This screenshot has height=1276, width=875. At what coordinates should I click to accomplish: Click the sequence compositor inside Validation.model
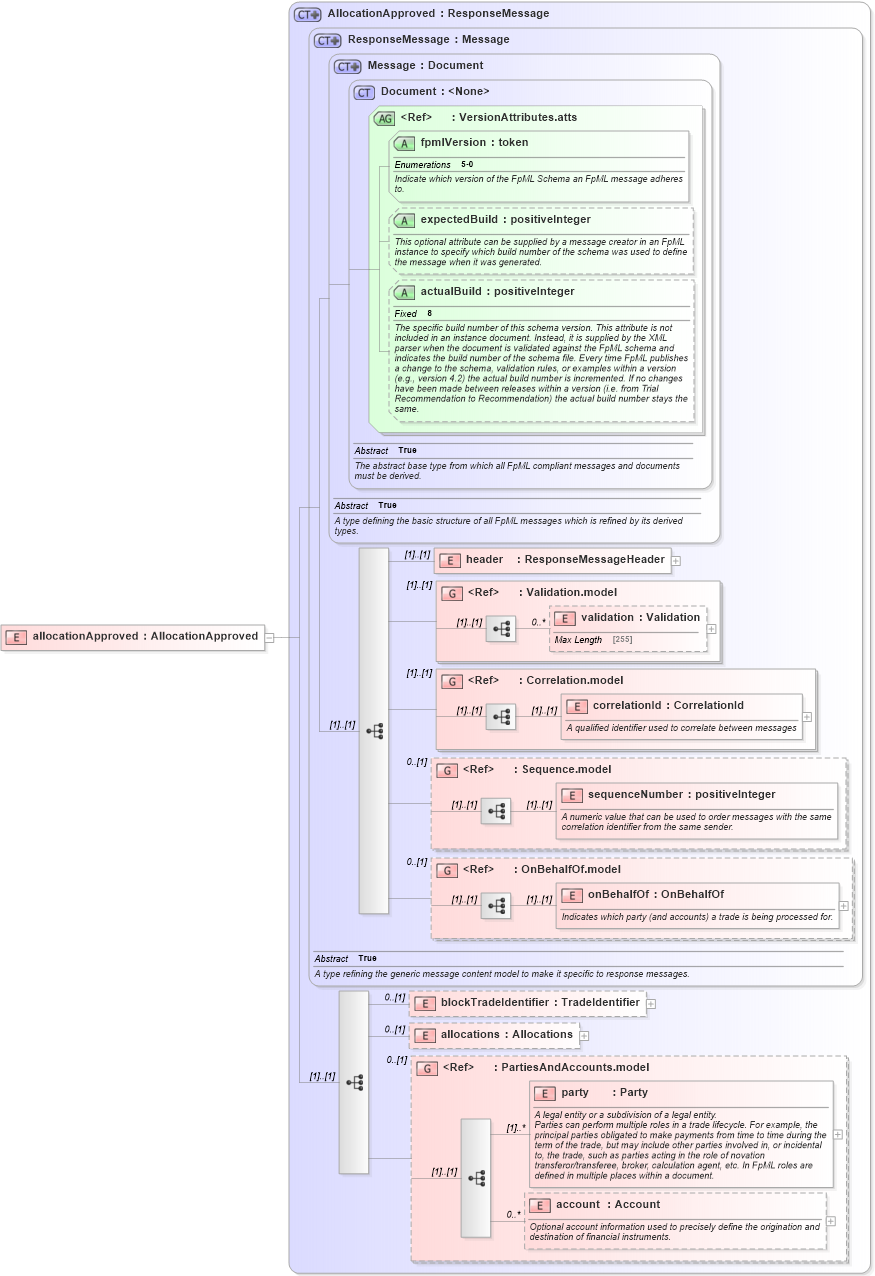501,629
